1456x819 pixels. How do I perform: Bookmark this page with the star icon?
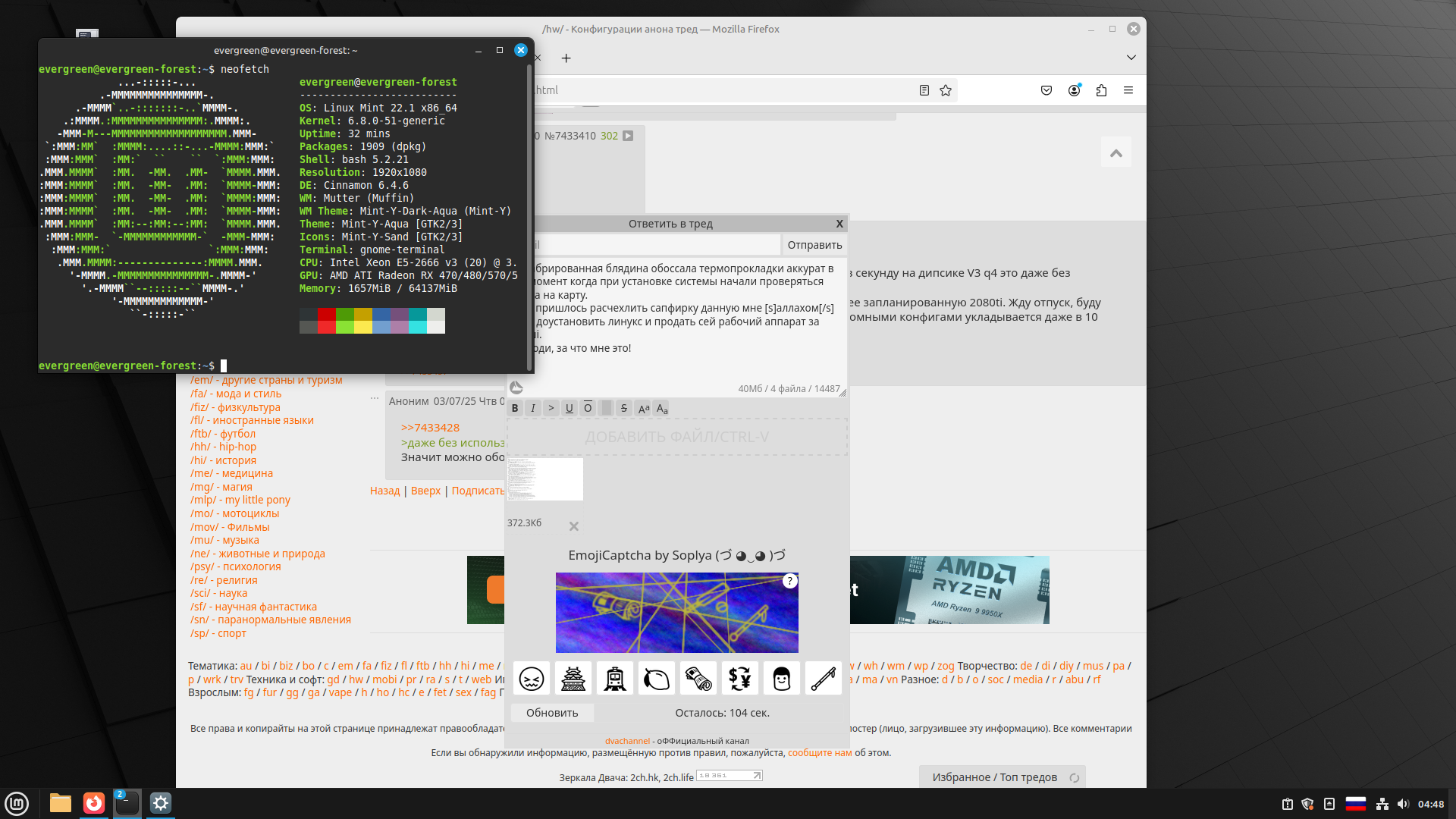(x=945, y=90)
